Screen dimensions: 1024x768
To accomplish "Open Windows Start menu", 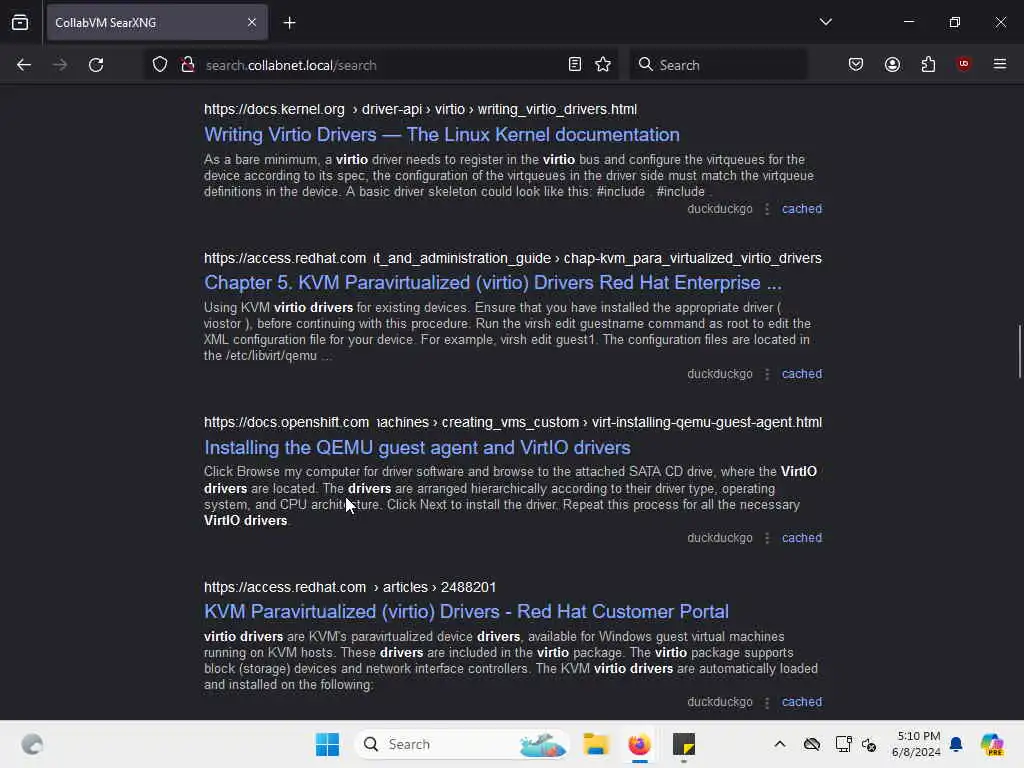I will click(327, 744).
